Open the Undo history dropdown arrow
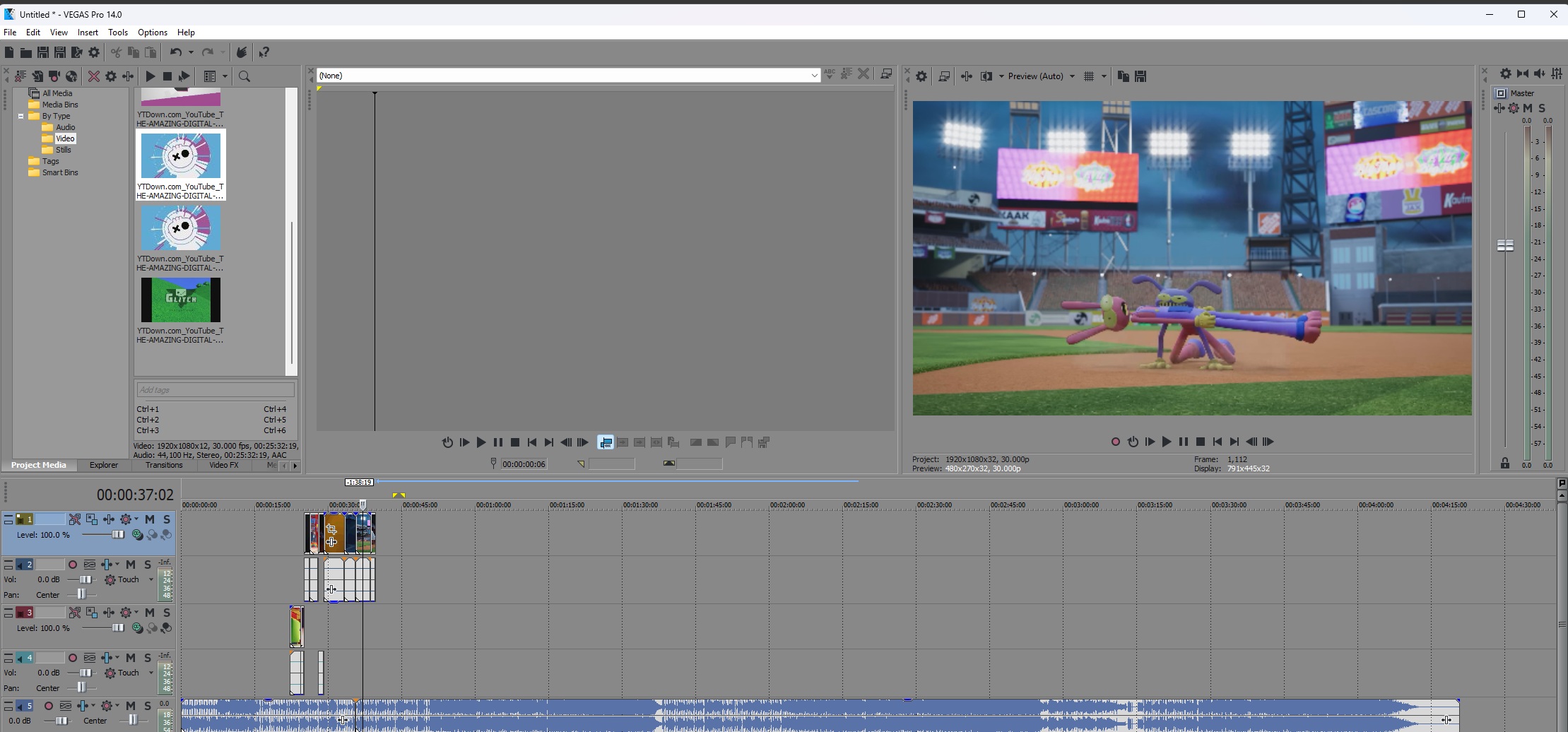This screenshot has width=1568, height=732. pos(191,52)
